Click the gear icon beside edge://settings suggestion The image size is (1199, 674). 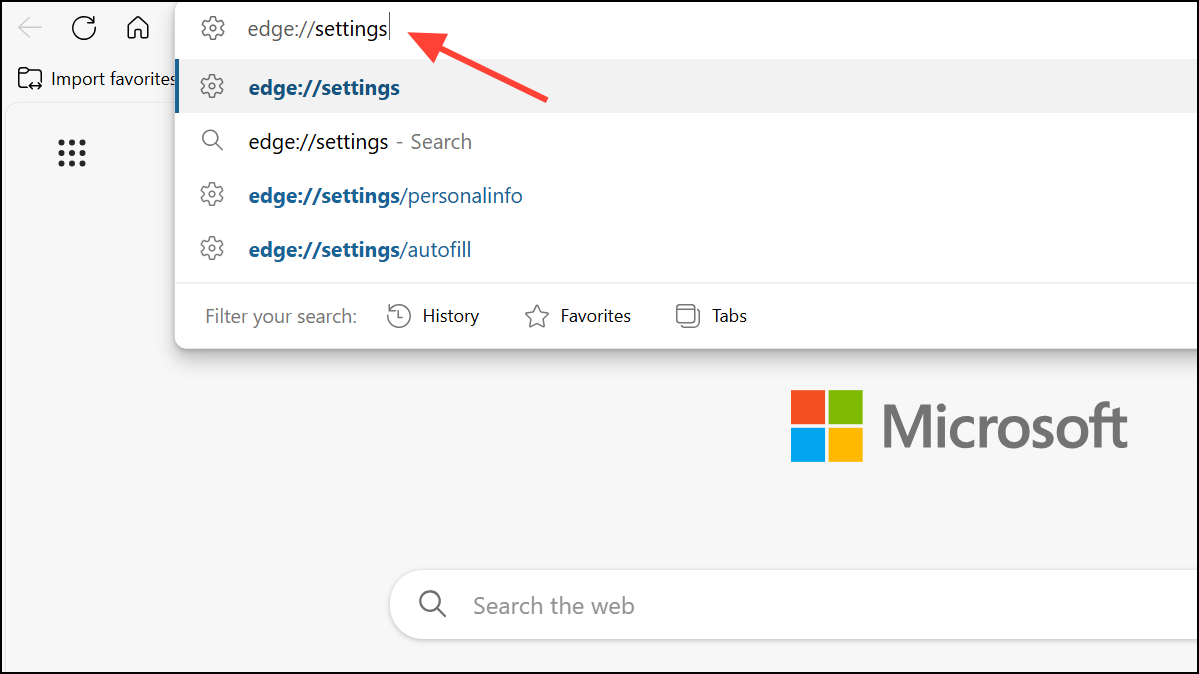pos(213,87)
